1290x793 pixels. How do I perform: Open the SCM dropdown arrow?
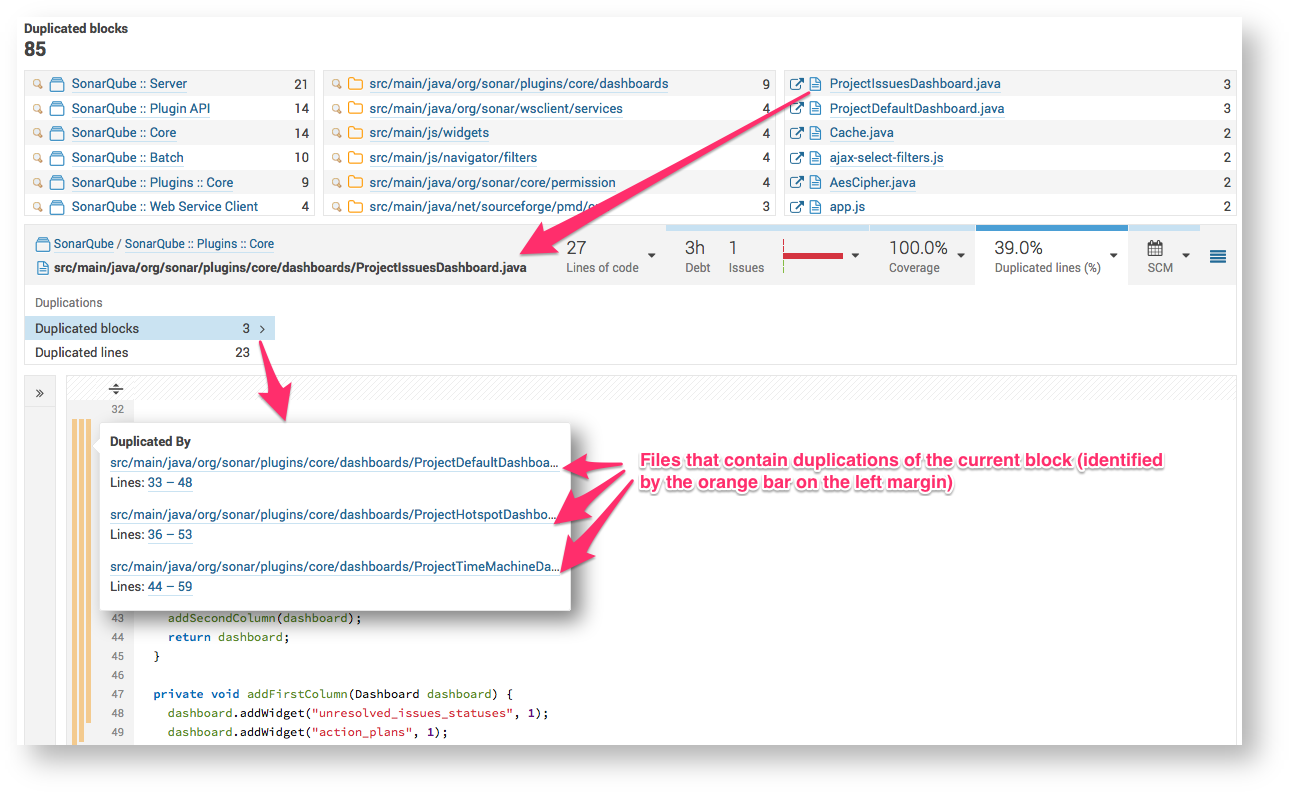(1186, 256)
